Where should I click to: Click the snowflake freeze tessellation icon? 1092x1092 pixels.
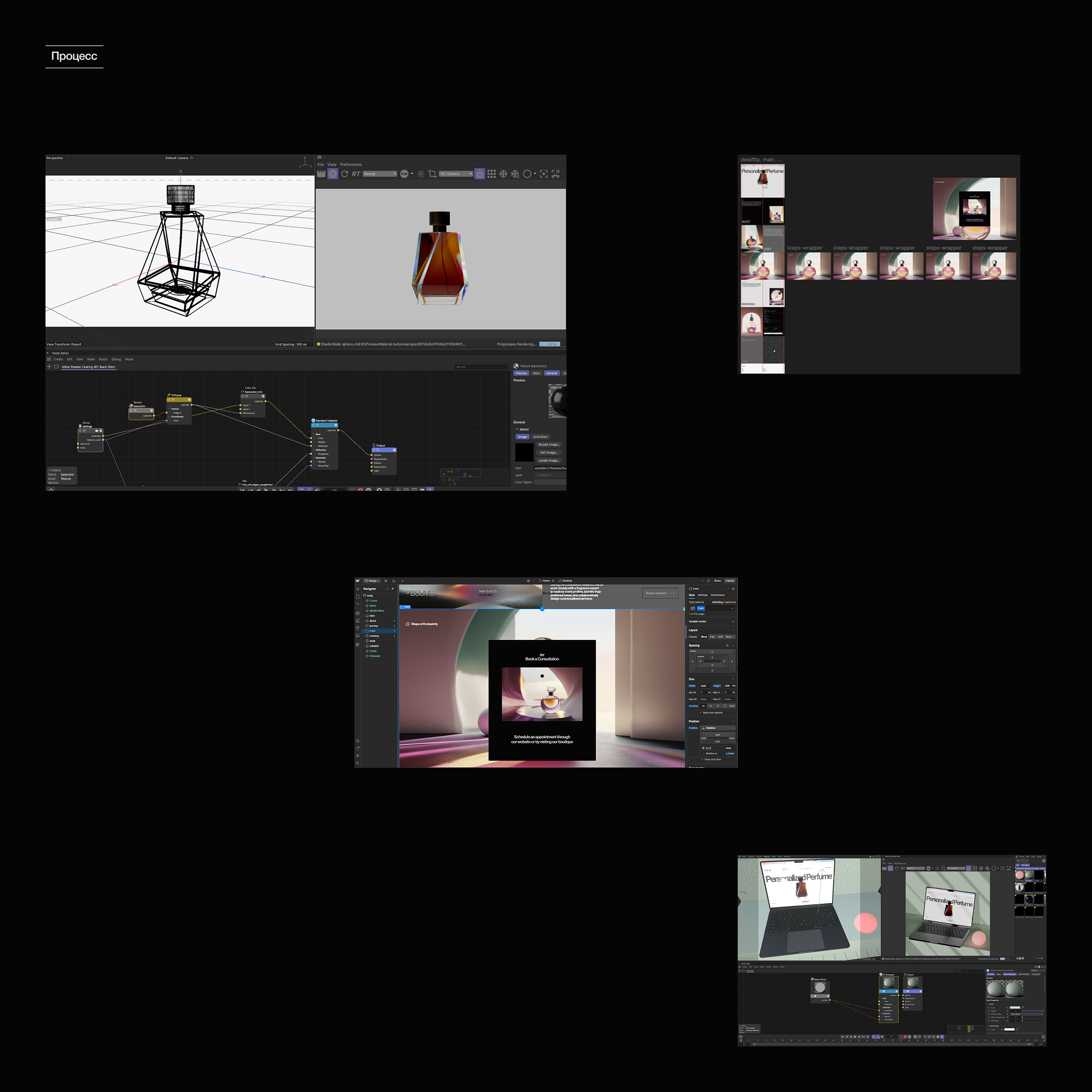click(503, 174)
